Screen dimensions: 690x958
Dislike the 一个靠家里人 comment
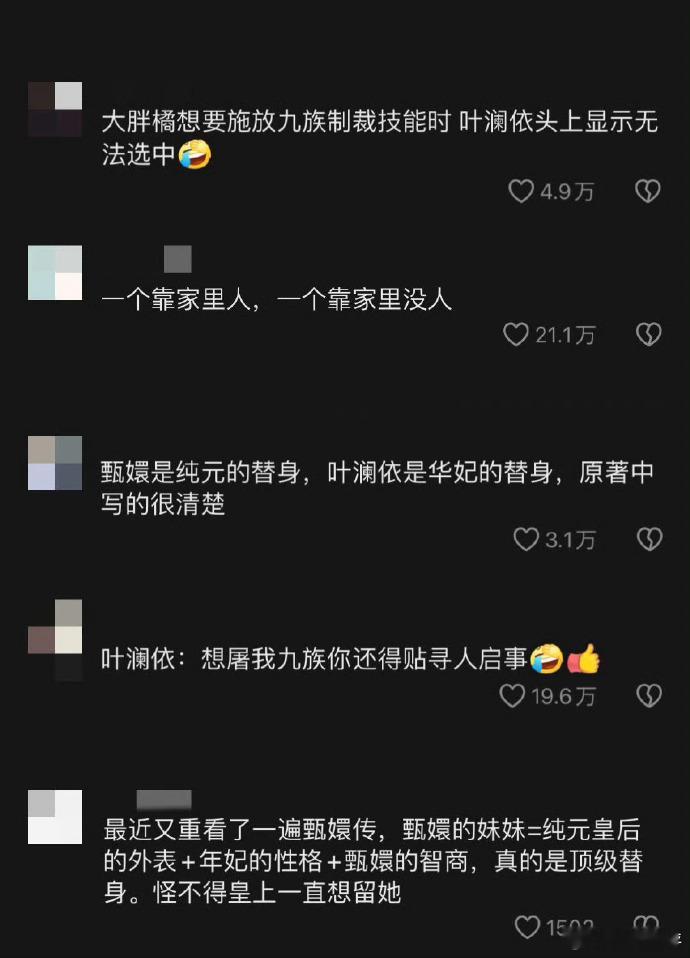coord(648,334)
